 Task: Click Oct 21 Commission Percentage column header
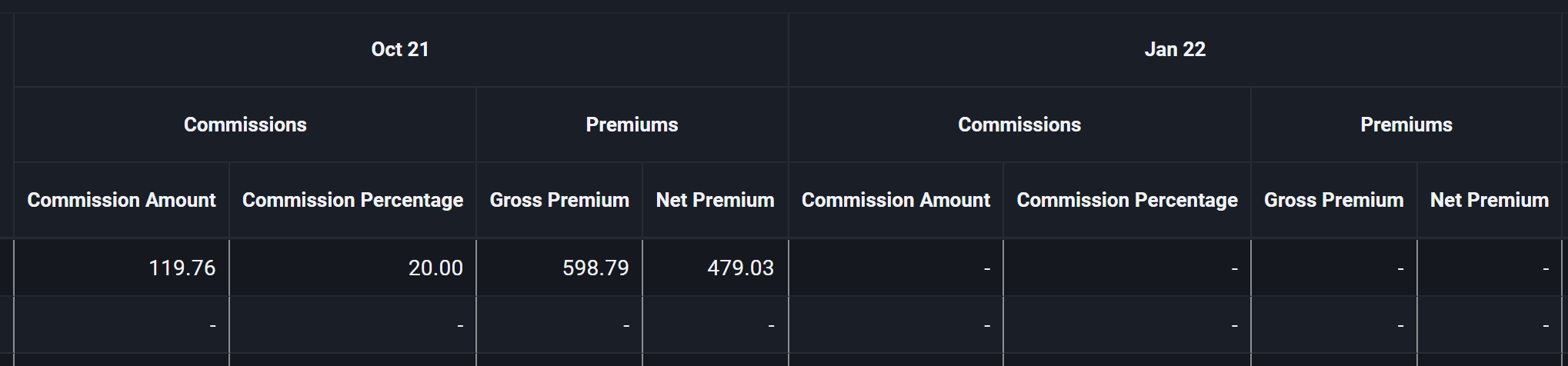(x=352, y=200)
